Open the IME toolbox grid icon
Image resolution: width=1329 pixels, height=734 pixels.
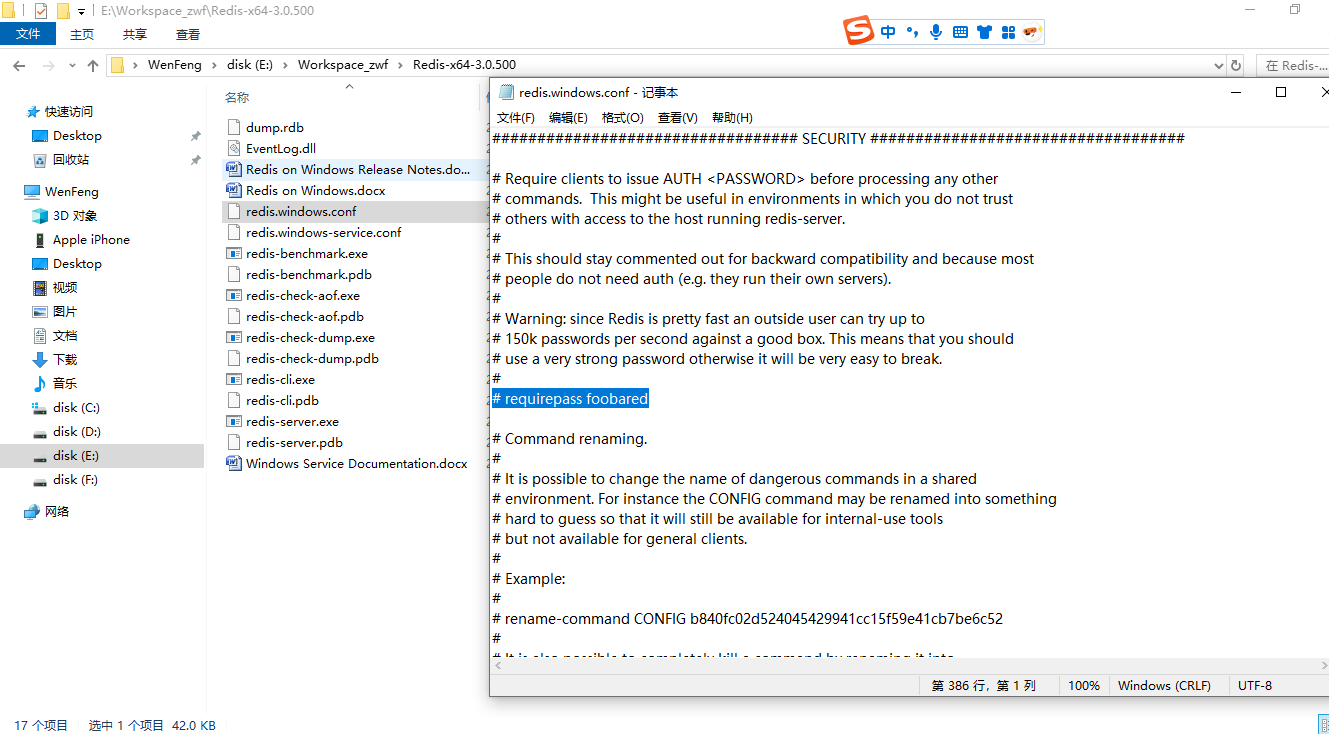pos(1008,32)
